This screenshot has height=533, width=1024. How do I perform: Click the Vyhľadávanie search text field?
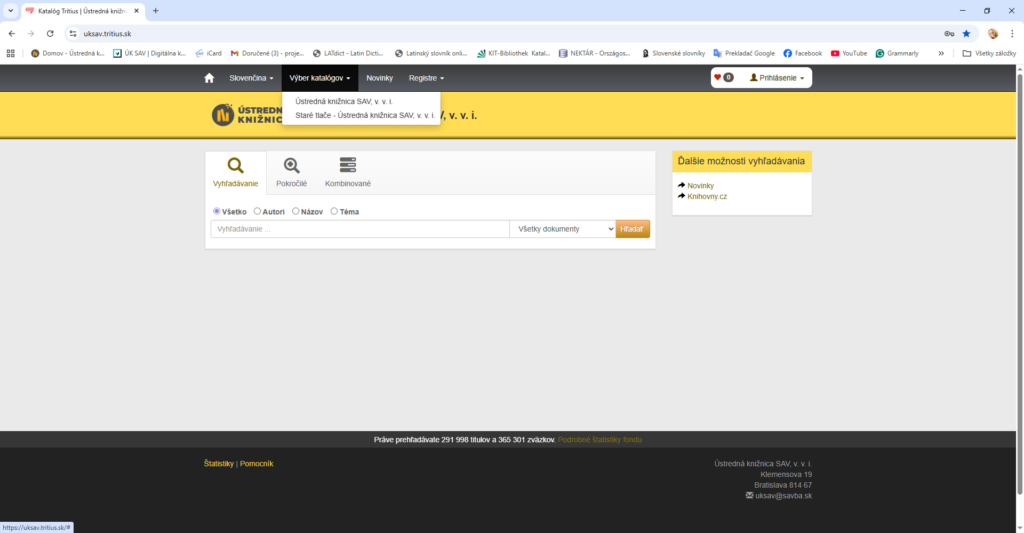point(360,229)
